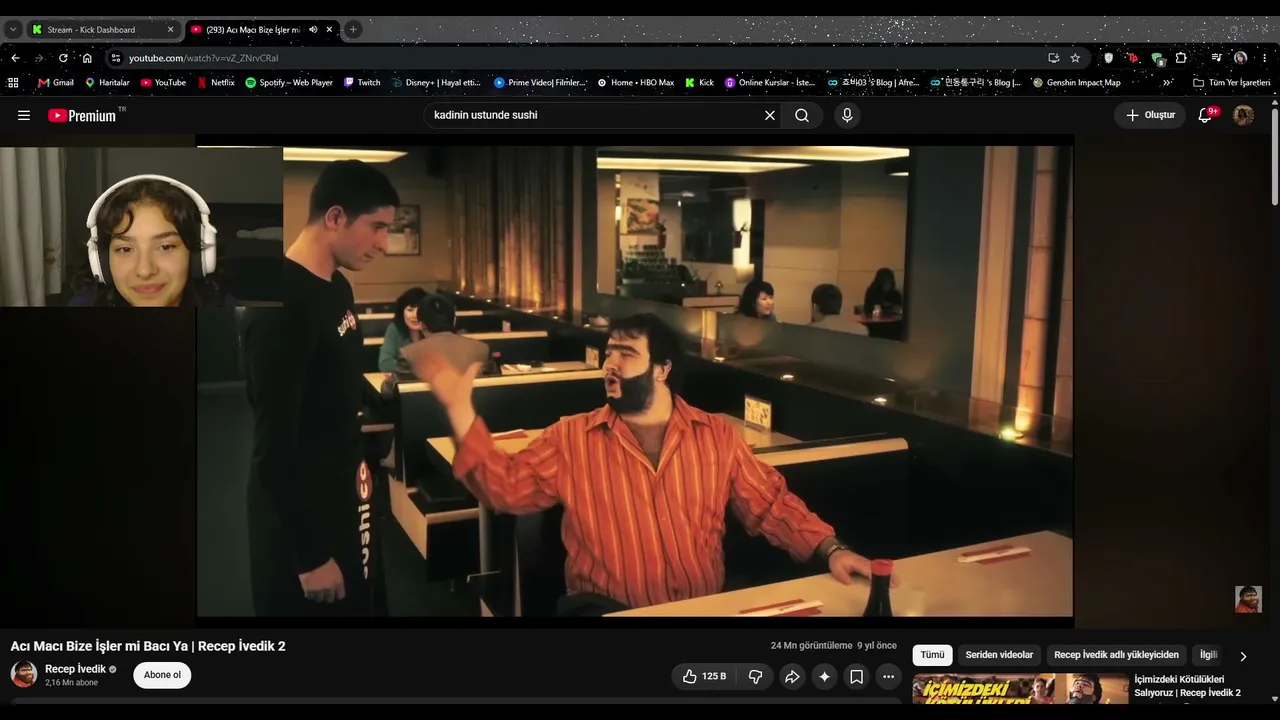Close the YouTube video tab

[329, 30]
